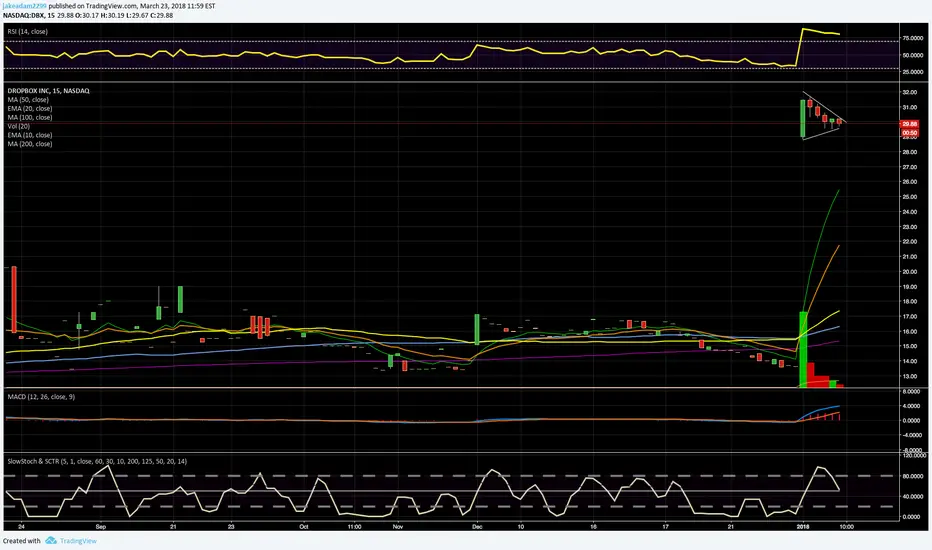Click the 4.0000 MACD axis label
The image size is (932, 550).
pyautogui.click(x=912, y=406)
